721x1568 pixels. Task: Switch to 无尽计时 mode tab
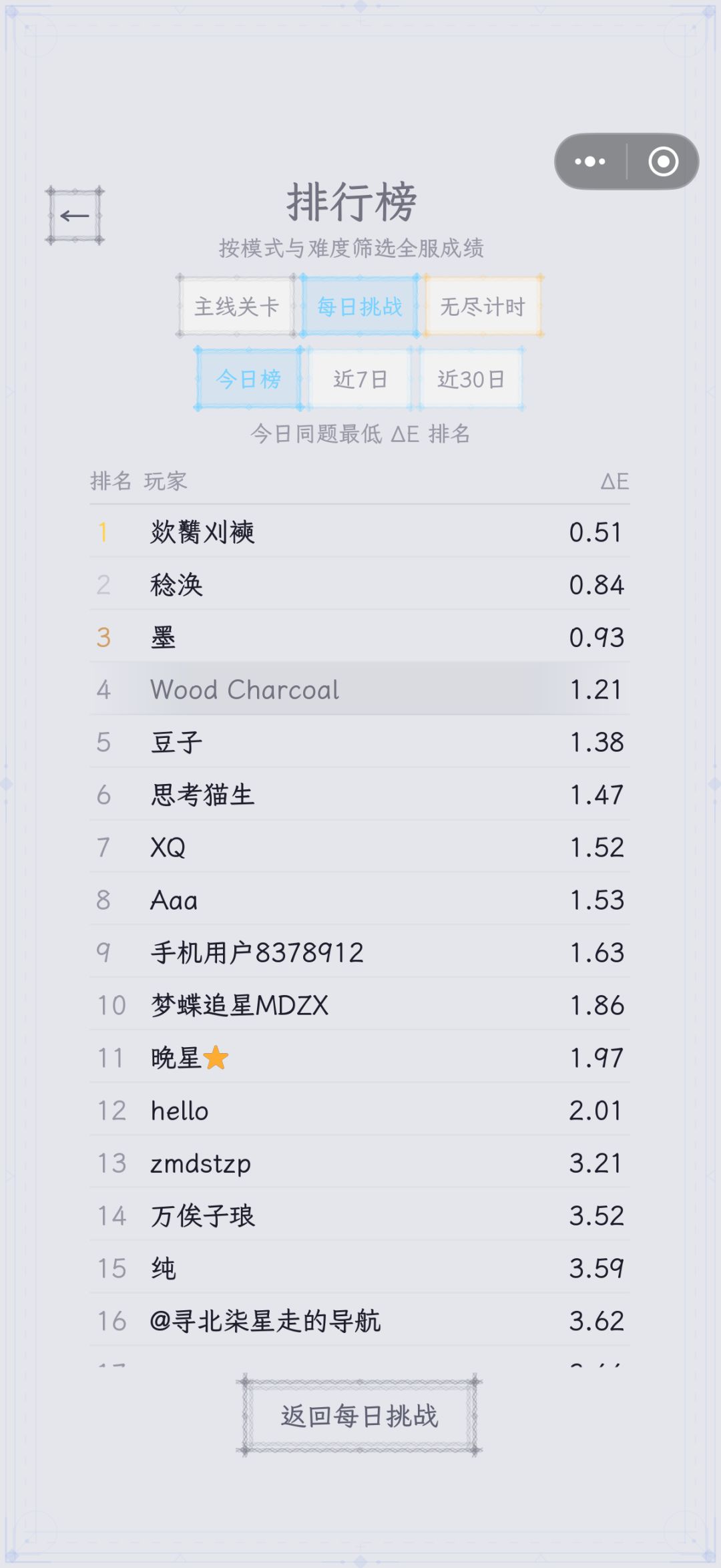click(483, 307)
